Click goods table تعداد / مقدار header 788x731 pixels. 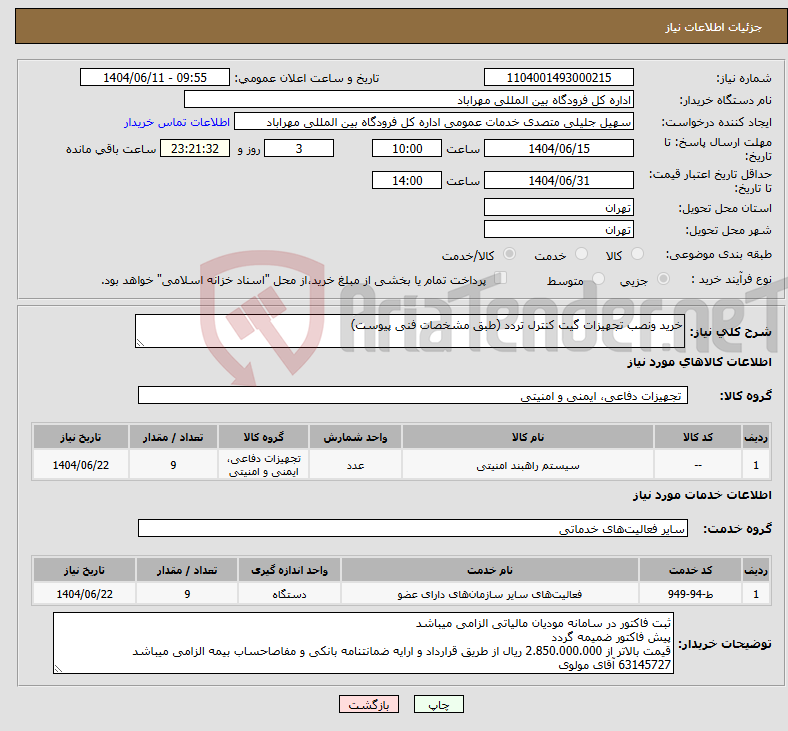tap(173, 437)
